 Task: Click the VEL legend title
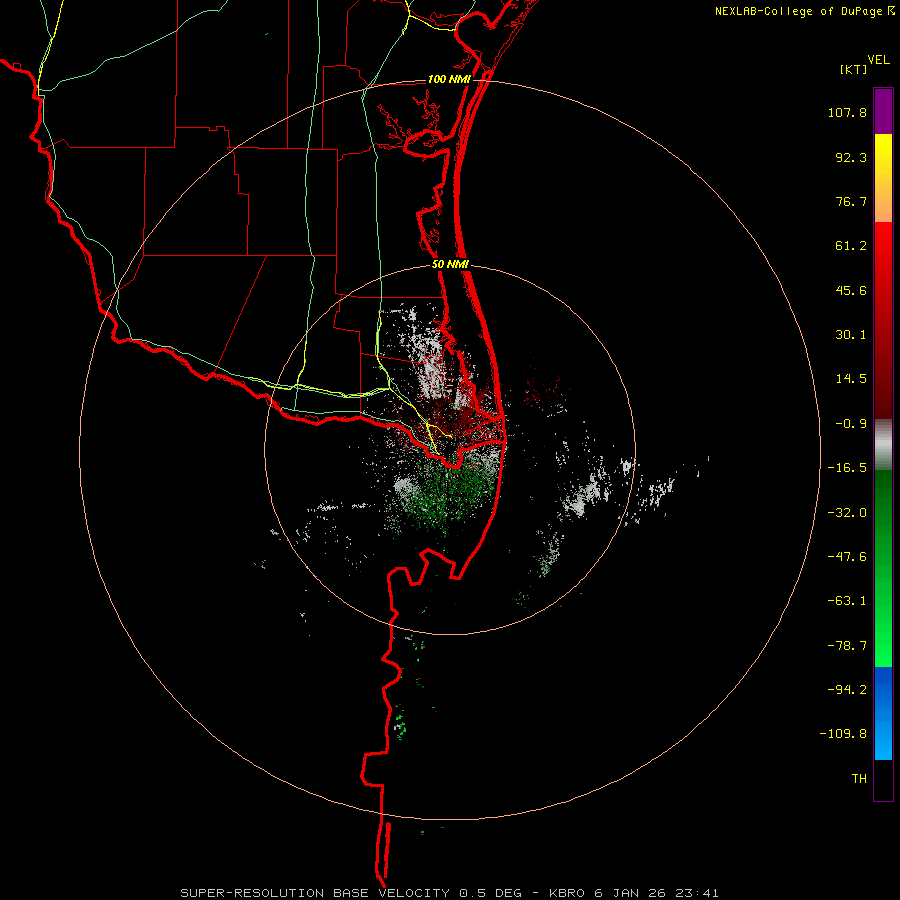(x=878, y=60)
